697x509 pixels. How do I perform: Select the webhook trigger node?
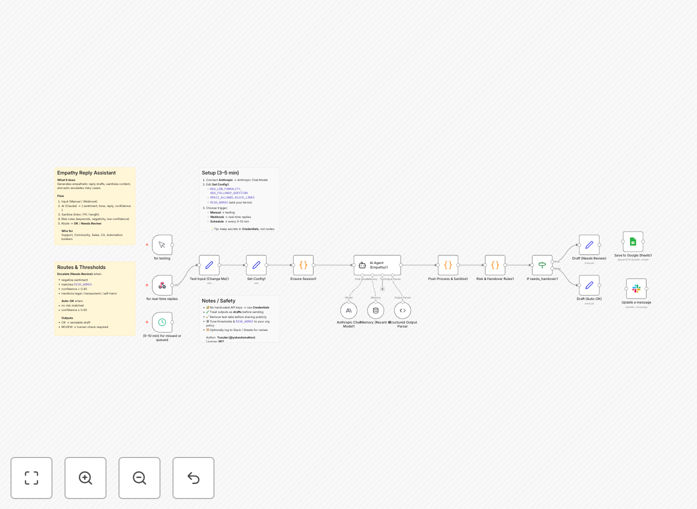pyautogui.click(x=162, y=285)
